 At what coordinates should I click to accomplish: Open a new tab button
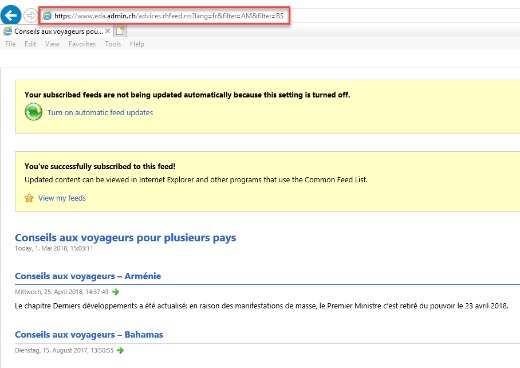[120, 31]
